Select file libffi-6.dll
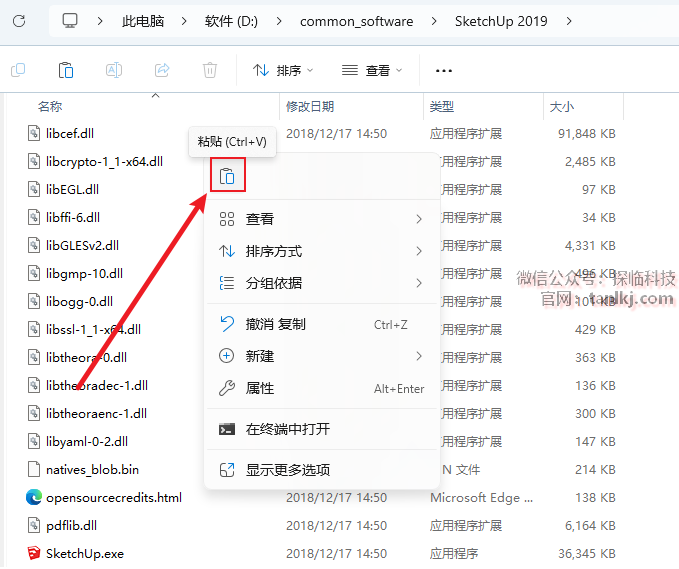The height and width of the screenshot is (569, 679). pyautogui.click(x=73, y=217)
